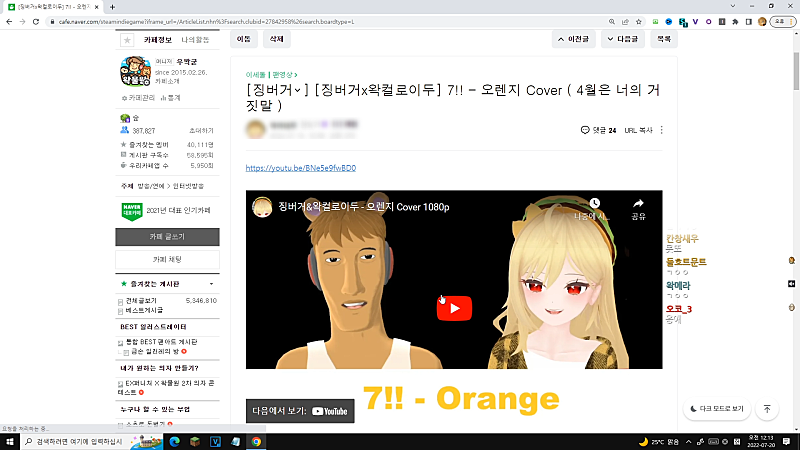
Task: Open Microsoft Edge from the taskbar
Action: (174, 442)
